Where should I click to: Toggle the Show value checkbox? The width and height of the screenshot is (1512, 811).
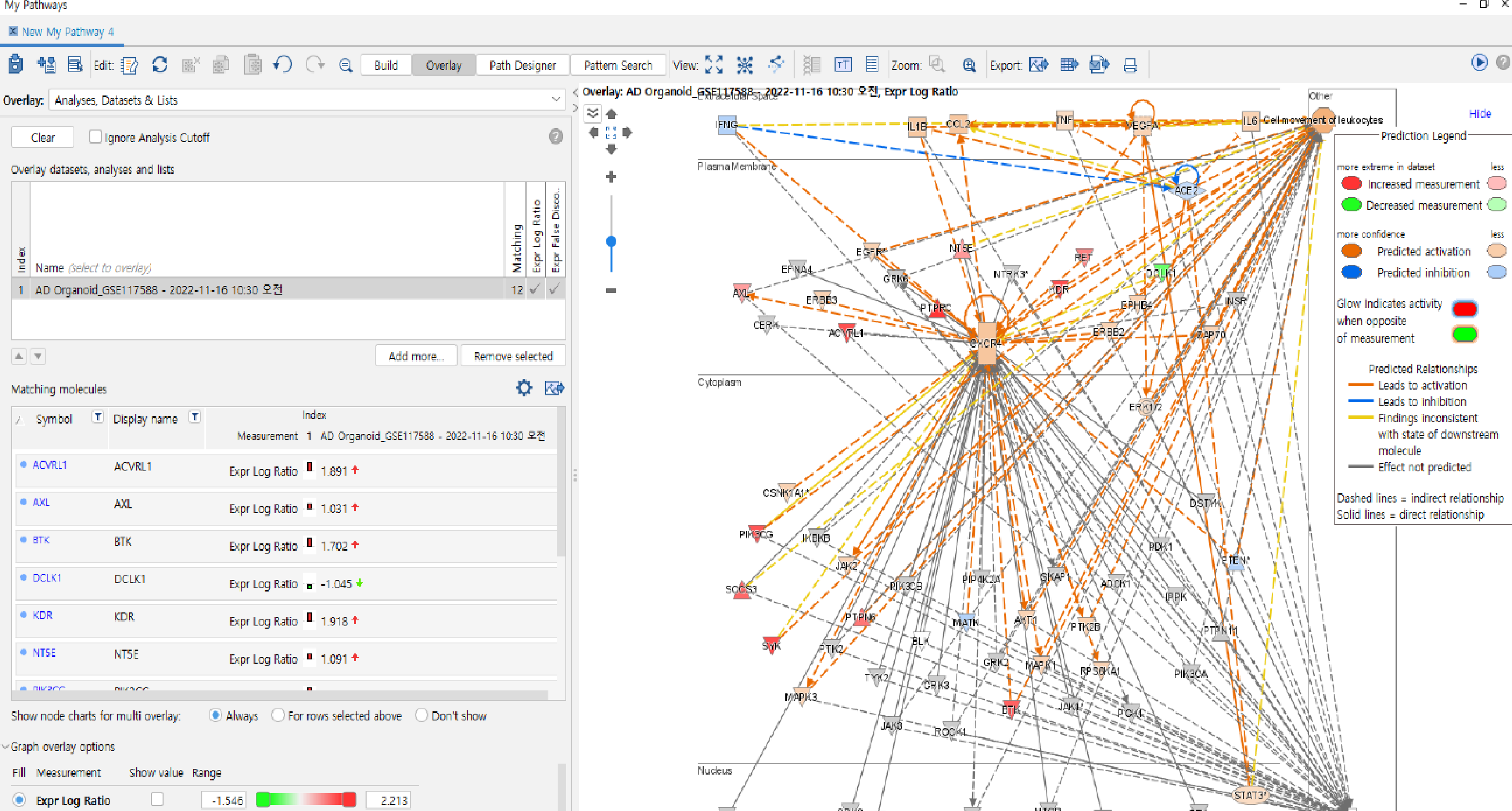157,799
